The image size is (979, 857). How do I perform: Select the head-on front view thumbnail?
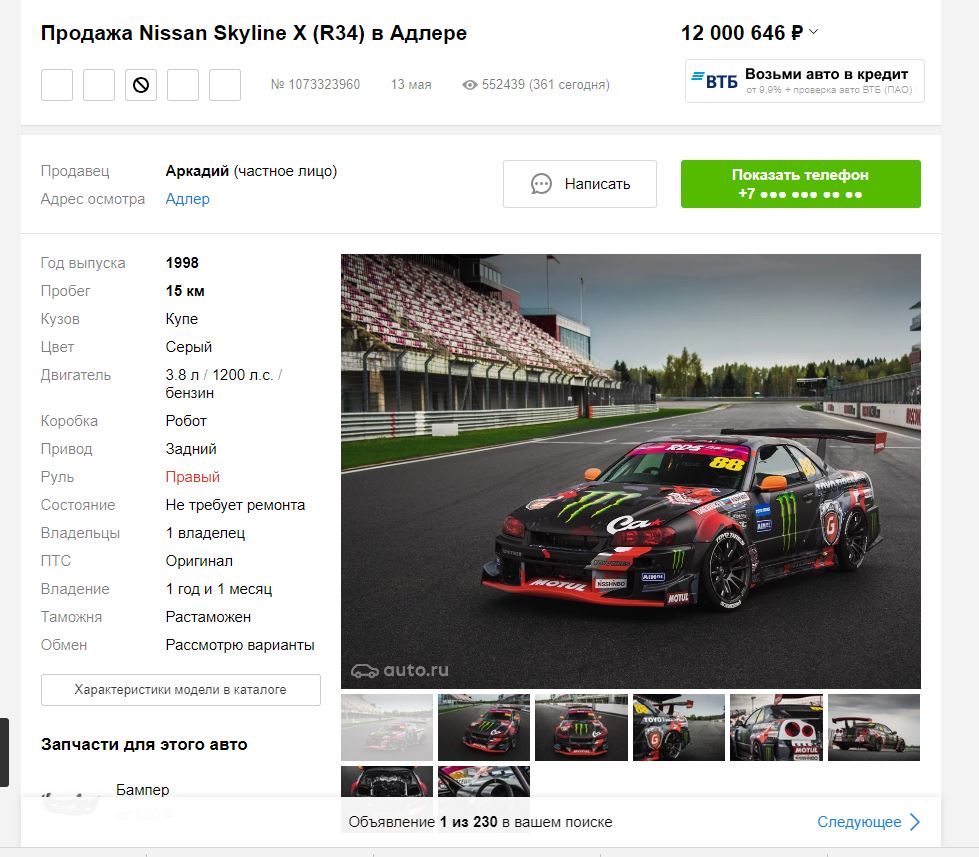[581, 727]
